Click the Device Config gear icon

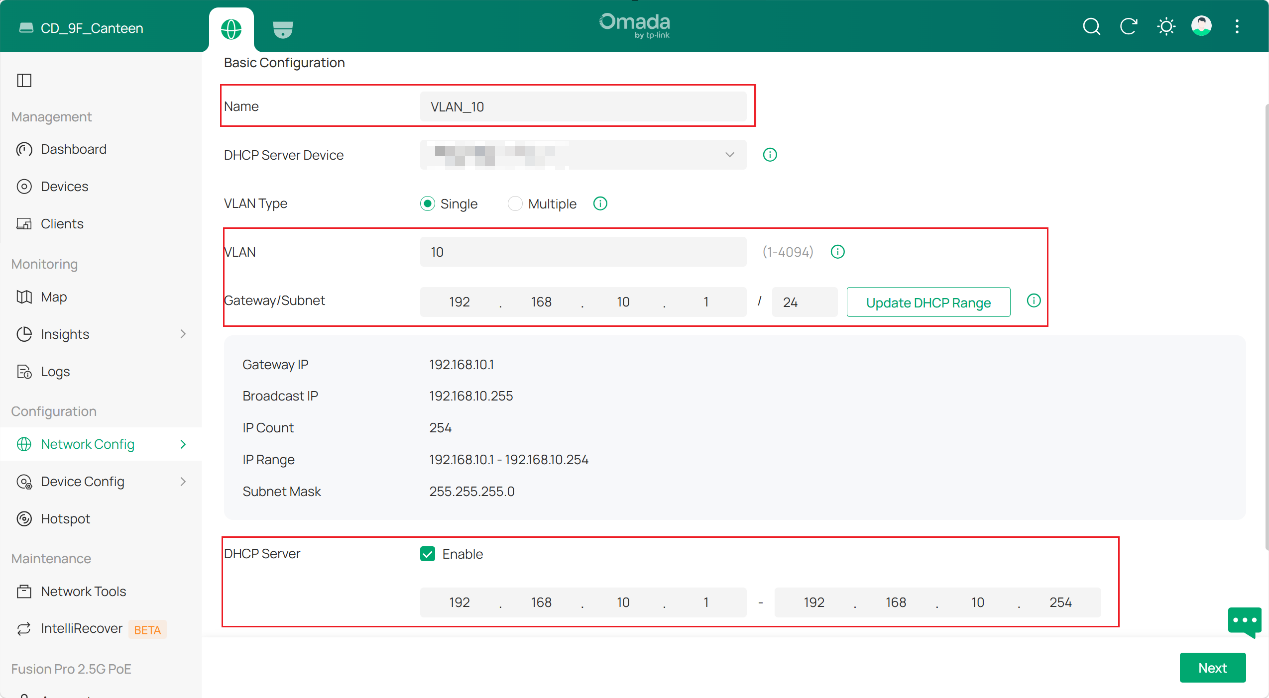pos(25,481)
